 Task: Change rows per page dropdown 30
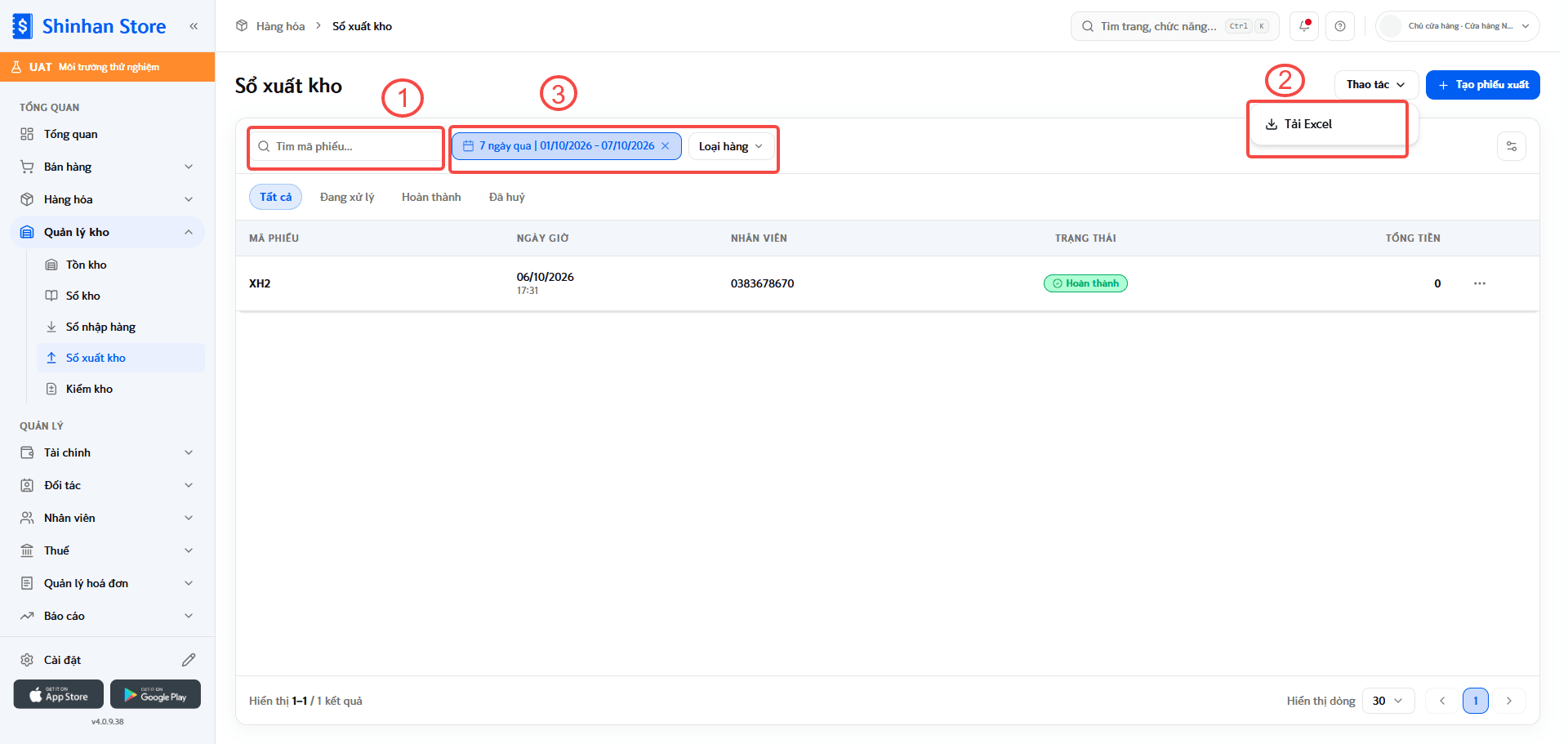(1388, 701)
